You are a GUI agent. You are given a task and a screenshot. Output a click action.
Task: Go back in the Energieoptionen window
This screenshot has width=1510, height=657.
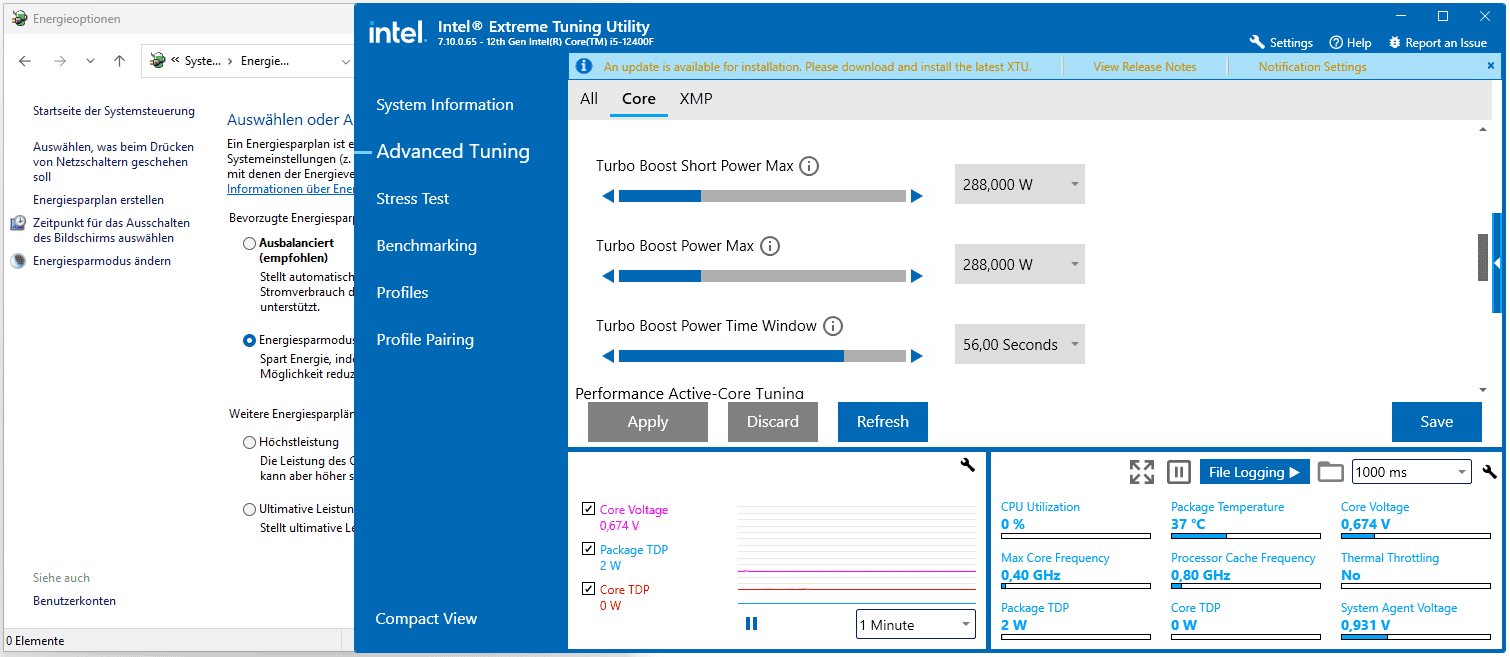pyautogui.click(x=25, y=61)
